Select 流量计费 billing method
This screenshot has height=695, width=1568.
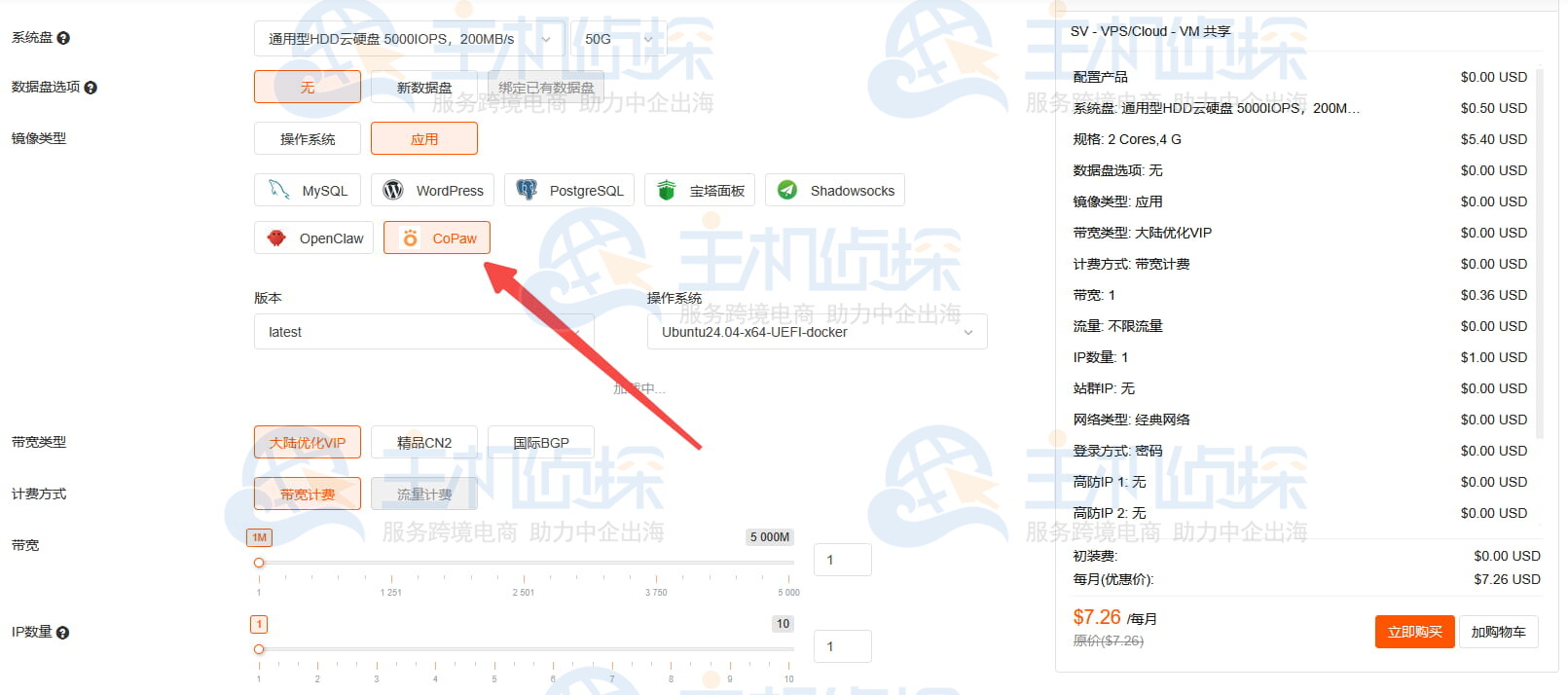pos(424,494)
